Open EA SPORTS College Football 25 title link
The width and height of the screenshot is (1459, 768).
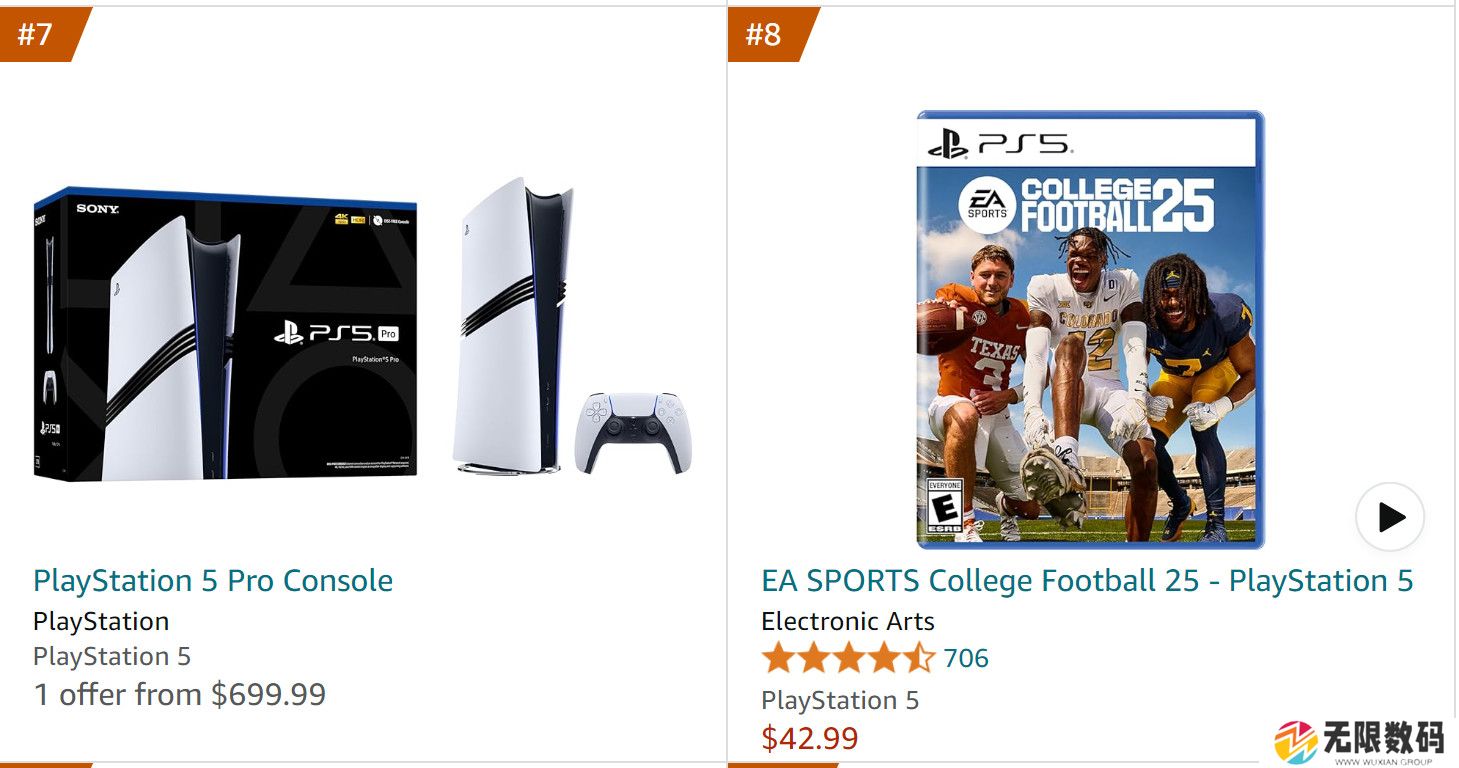pyautogui.click(x=1087, y=581)
